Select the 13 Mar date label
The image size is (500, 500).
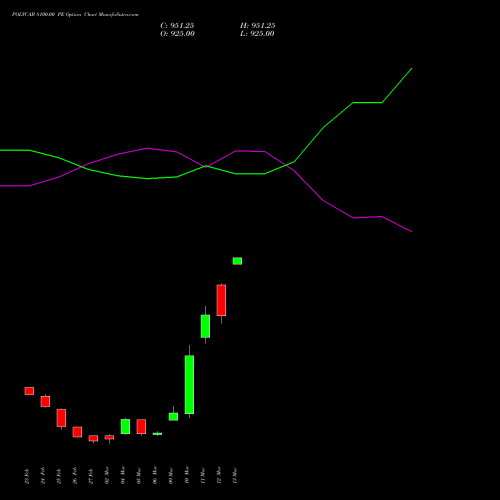(235, 475)
